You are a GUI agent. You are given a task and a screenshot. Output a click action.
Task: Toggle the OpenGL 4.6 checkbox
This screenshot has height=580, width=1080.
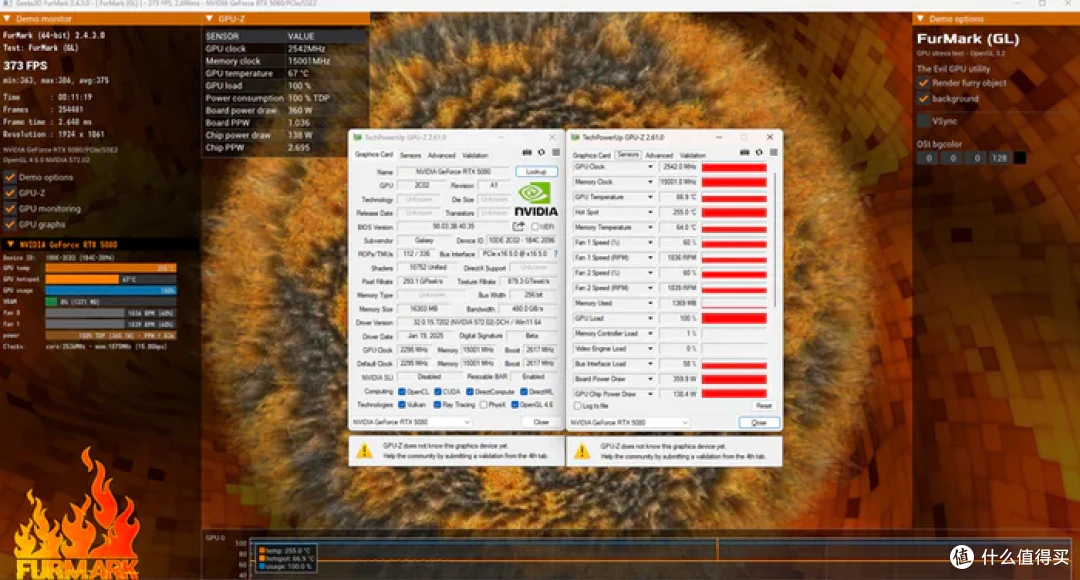click(x=515, y=404)
